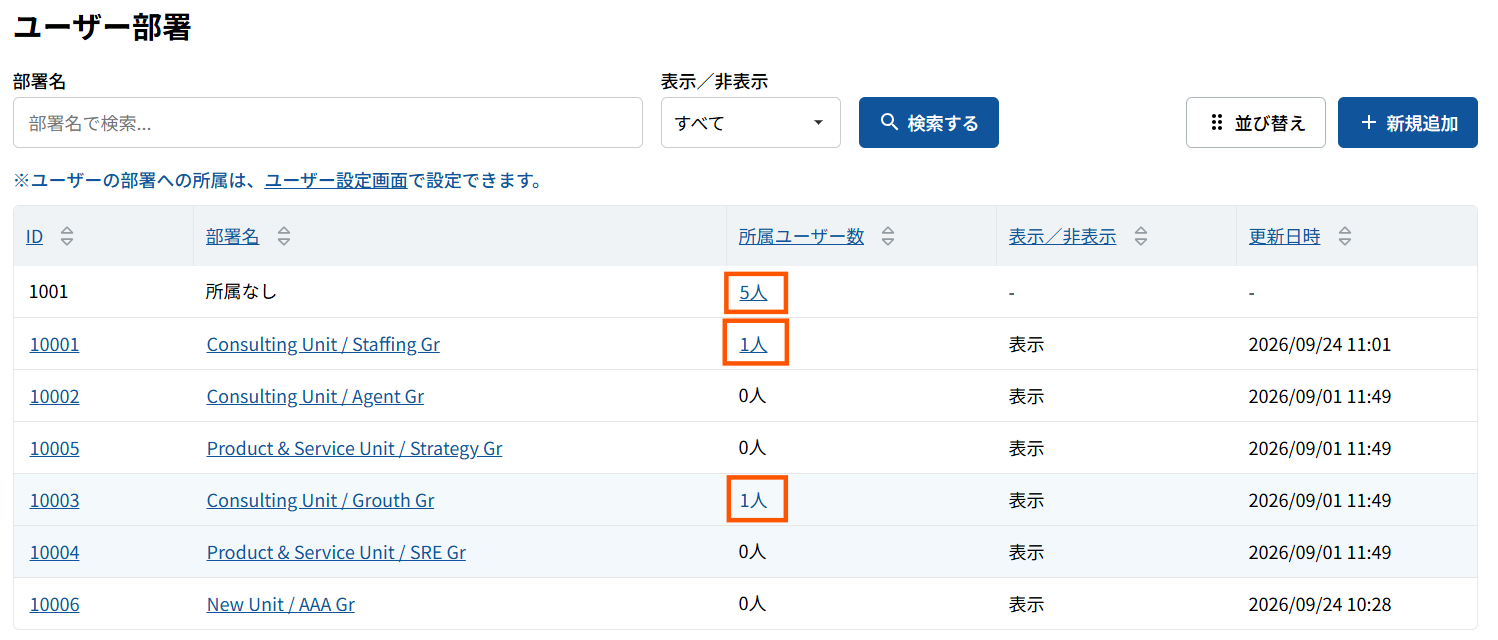Open the ユーザー設定画面 link
This screenshot has width=1498, height=640.
pos(336,181)
